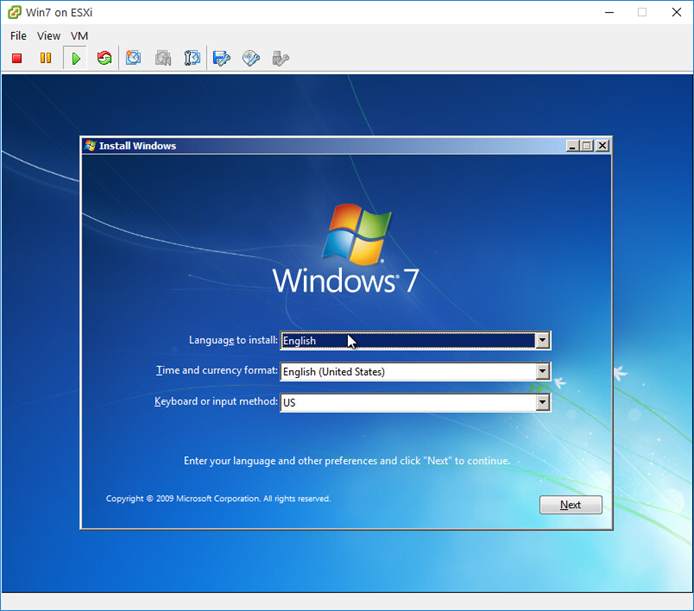Viewport: 694px width, 611px height.
Task: Maximize the Install Windows dialog
Action: coord(587,146)
